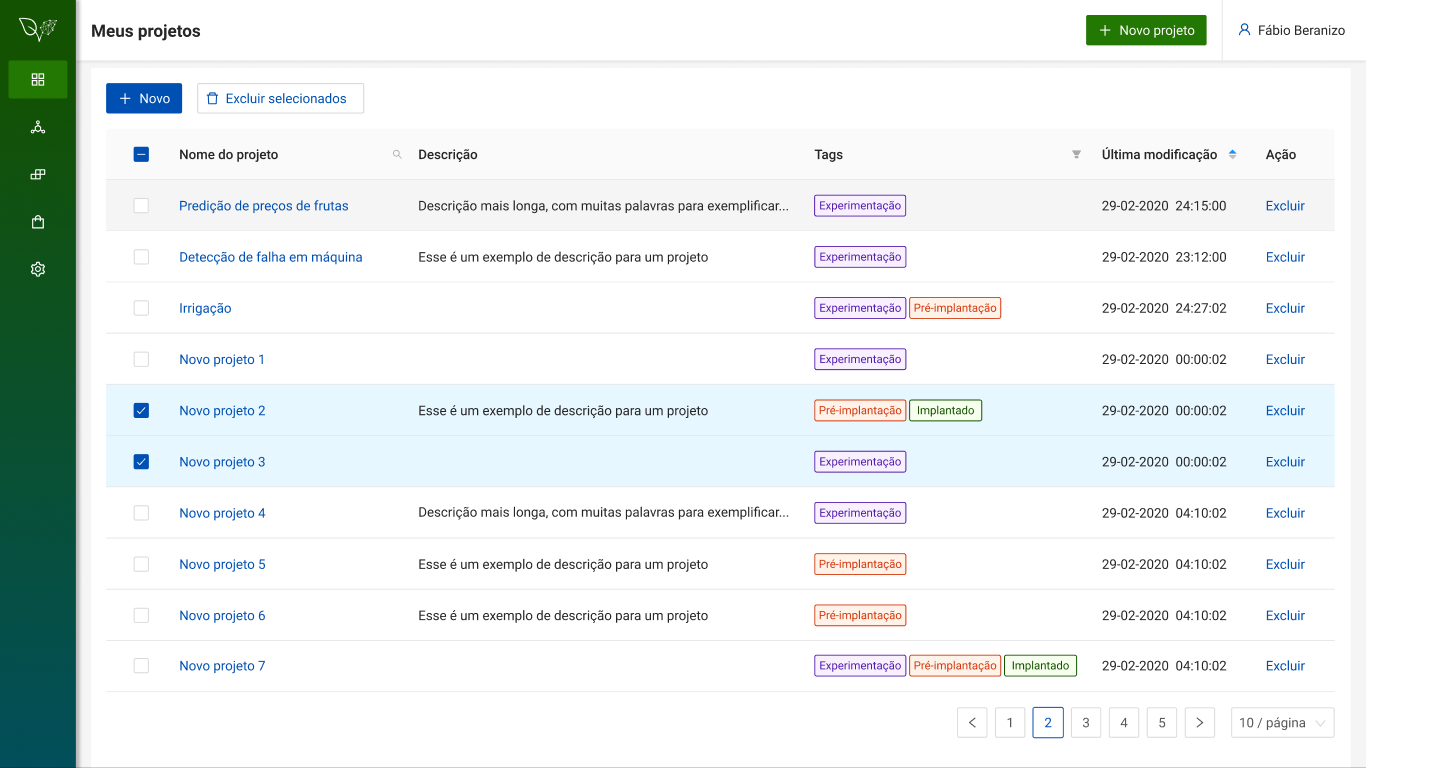The height and width of the screenshot is (768, 1435).
Task: Click the green Novo projeto button
Action: [x=1146, y=30]
